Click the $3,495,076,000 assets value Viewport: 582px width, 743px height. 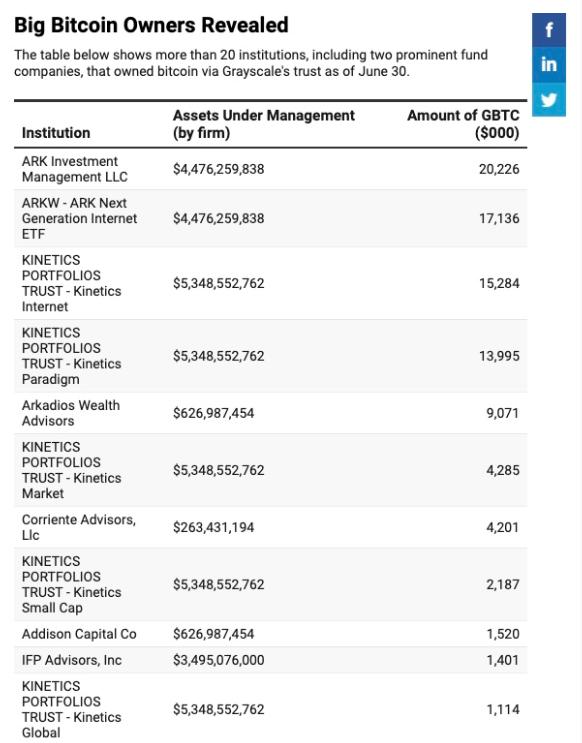[218, 660]
